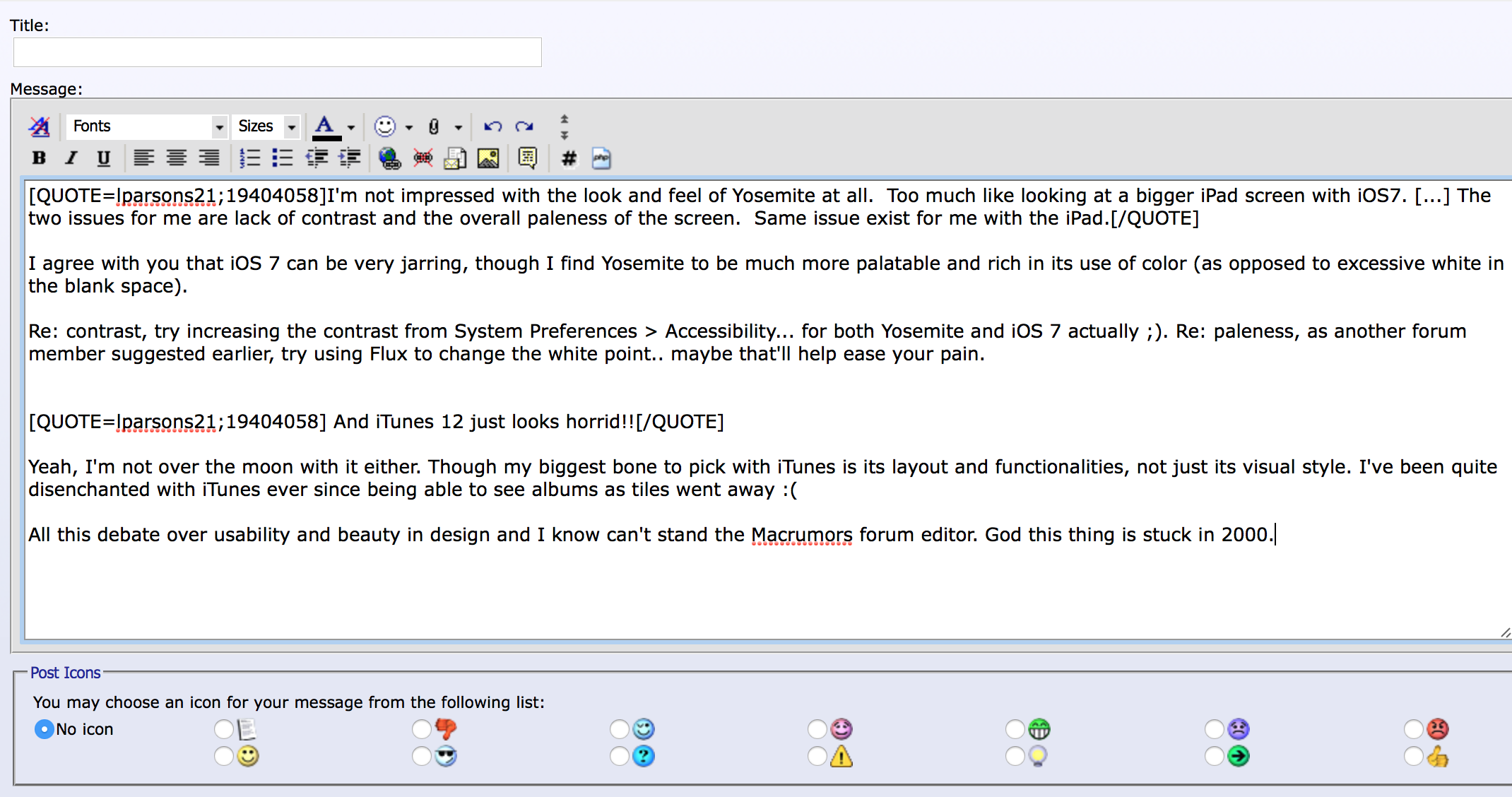Click the paperclip attachment icon

(434, 126)
